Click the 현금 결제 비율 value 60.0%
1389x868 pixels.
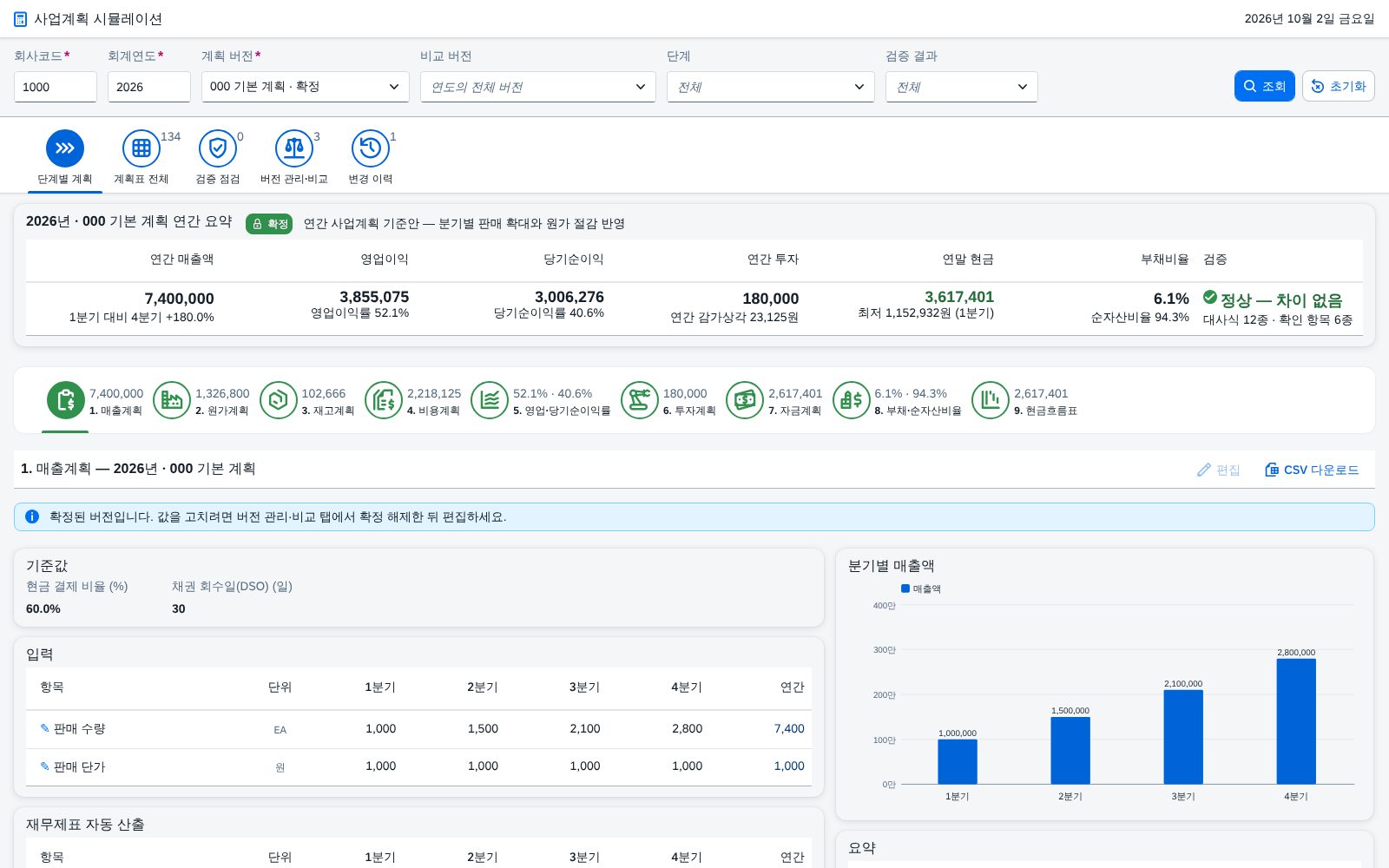(43, 609)
